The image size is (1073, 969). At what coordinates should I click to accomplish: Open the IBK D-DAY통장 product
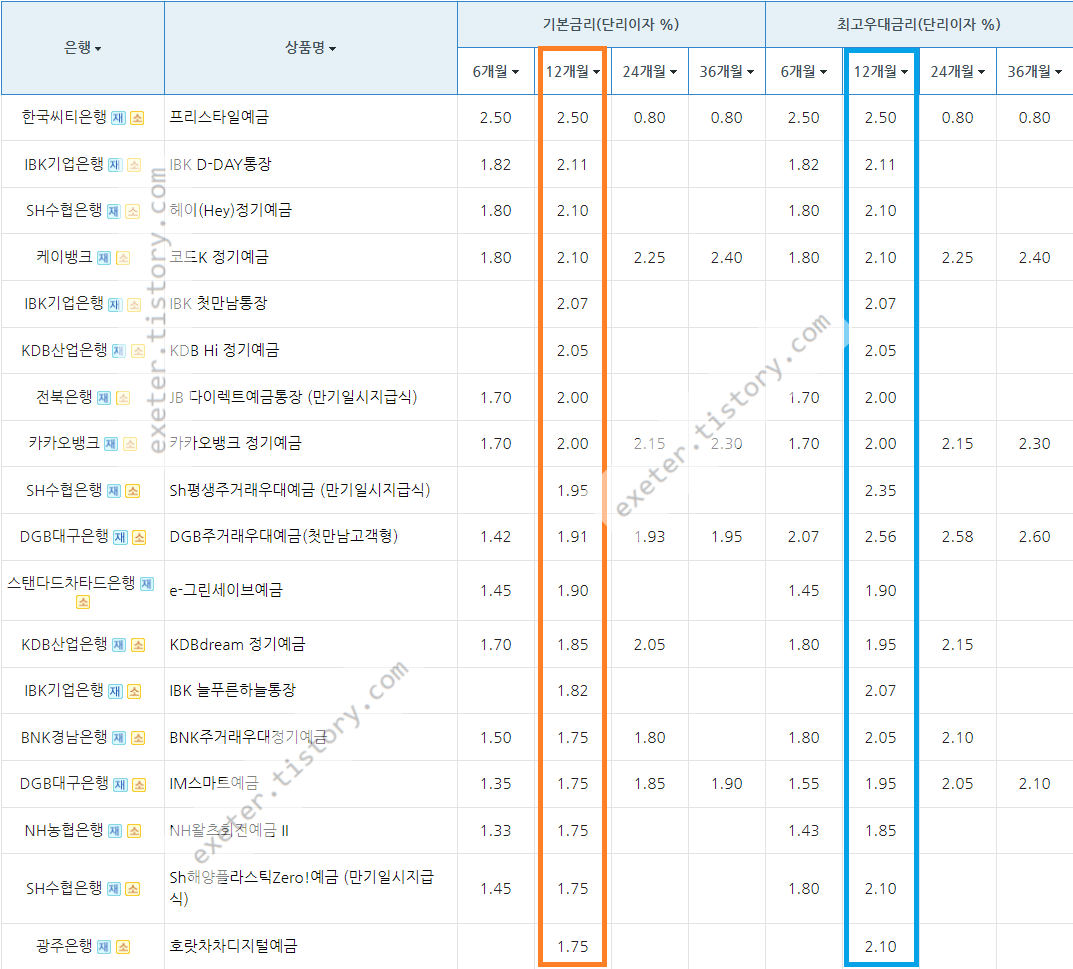click(220, 164)
